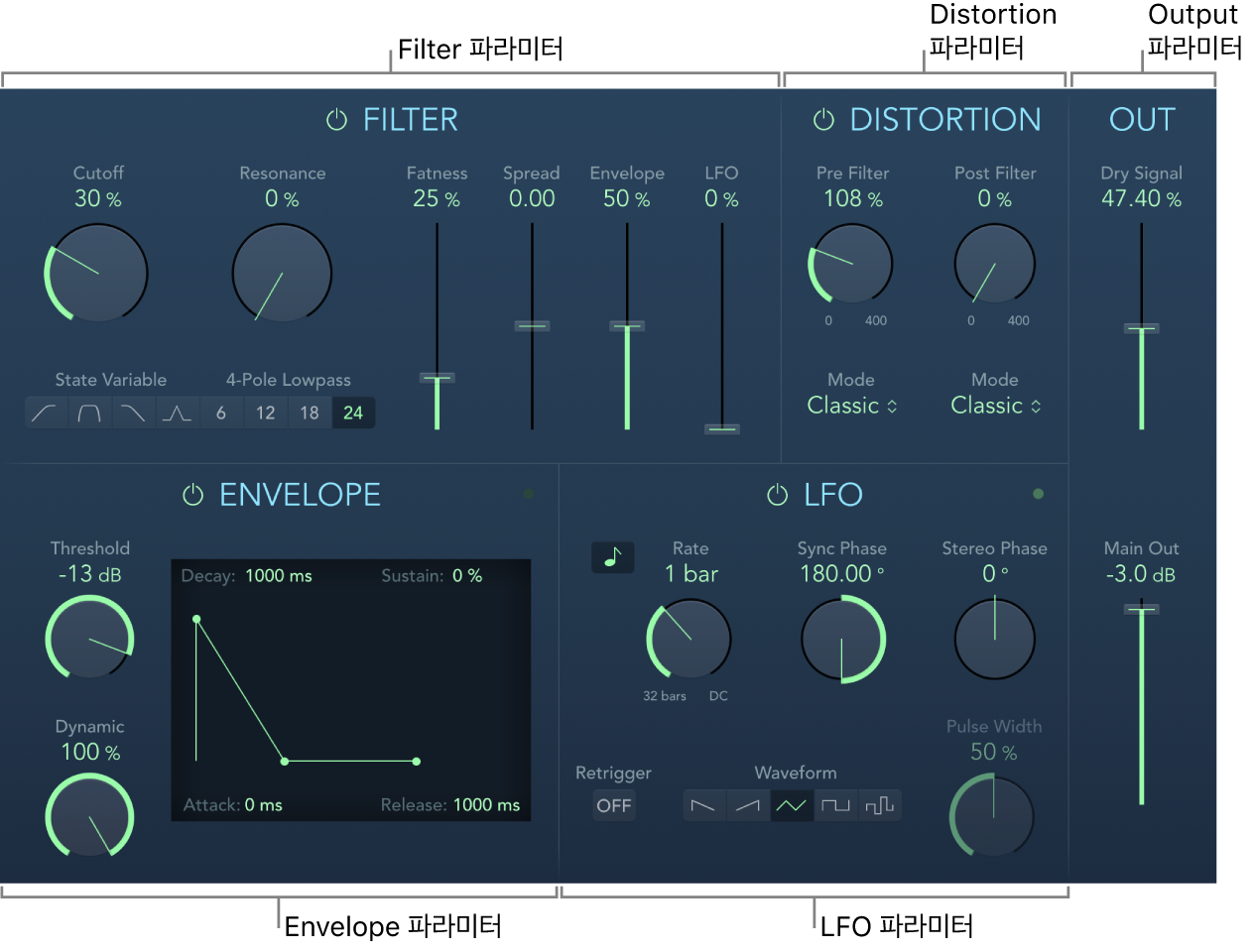
Task: Choose the random sample-and-hold waveform
Action: click(880, 805)
